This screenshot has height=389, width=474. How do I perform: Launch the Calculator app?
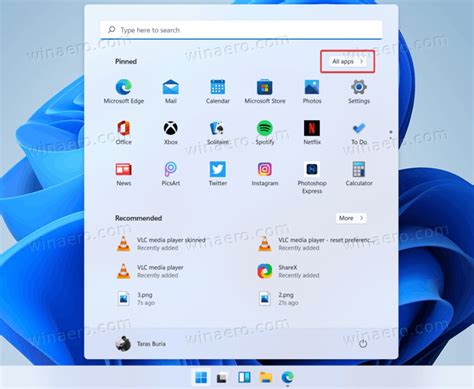[x=359, y=173]
